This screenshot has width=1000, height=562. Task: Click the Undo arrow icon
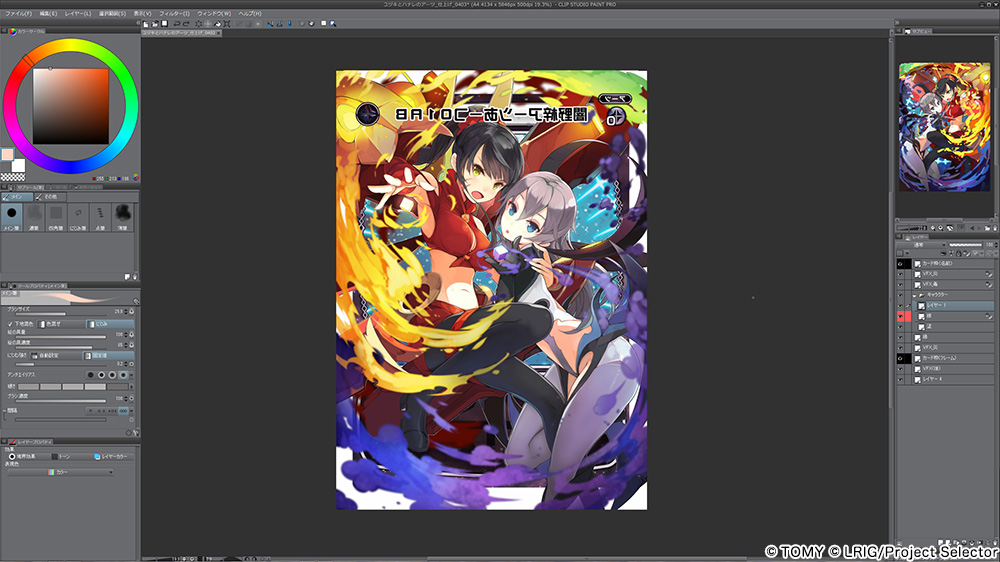point(177,24)
